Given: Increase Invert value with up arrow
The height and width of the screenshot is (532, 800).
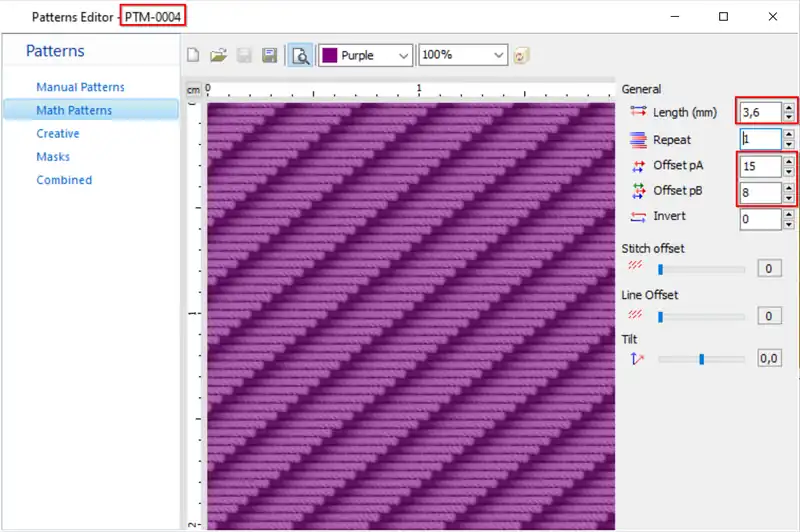Looking at the screenshot, I should click(789, 215).
